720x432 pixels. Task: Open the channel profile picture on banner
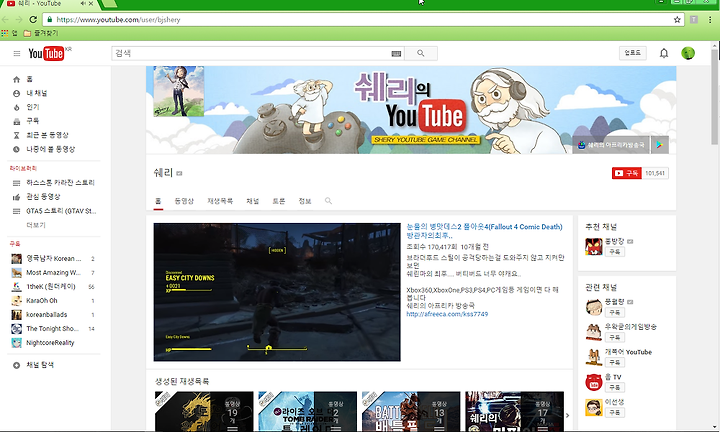(x=179, y=91)
